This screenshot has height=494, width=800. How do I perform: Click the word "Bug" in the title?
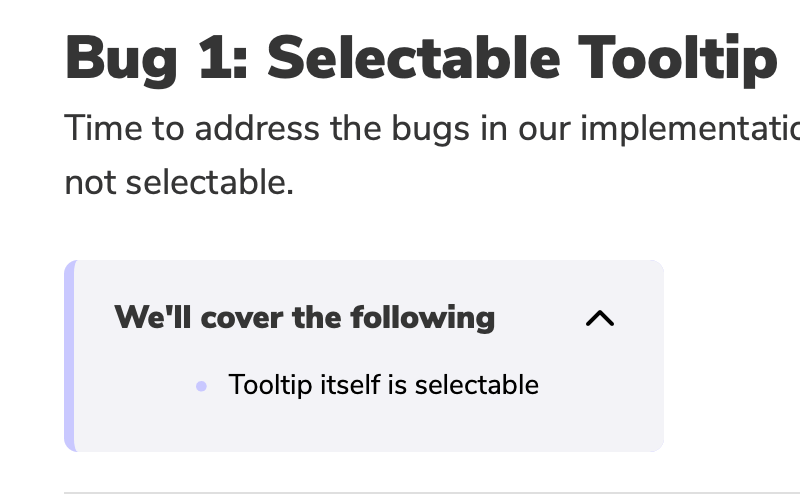tap(121, 60)
